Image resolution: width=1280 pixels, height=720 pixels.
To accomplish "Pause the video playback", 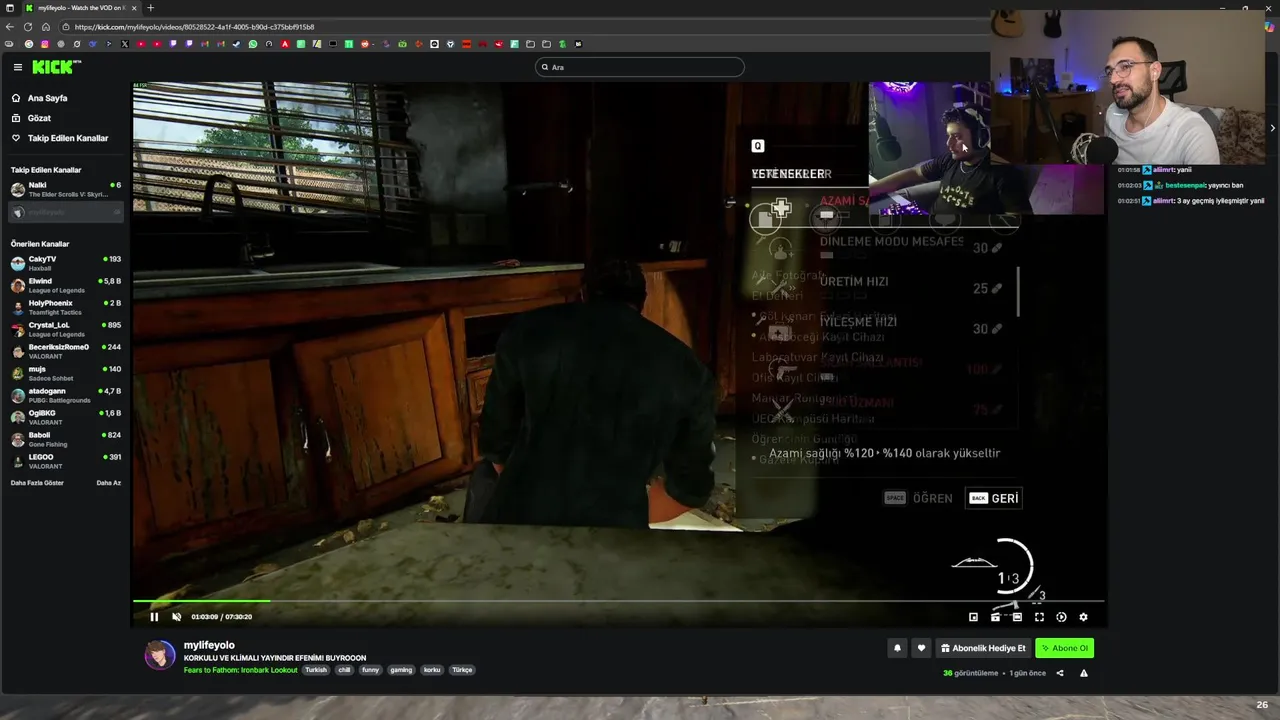I will tap(154, 617).
